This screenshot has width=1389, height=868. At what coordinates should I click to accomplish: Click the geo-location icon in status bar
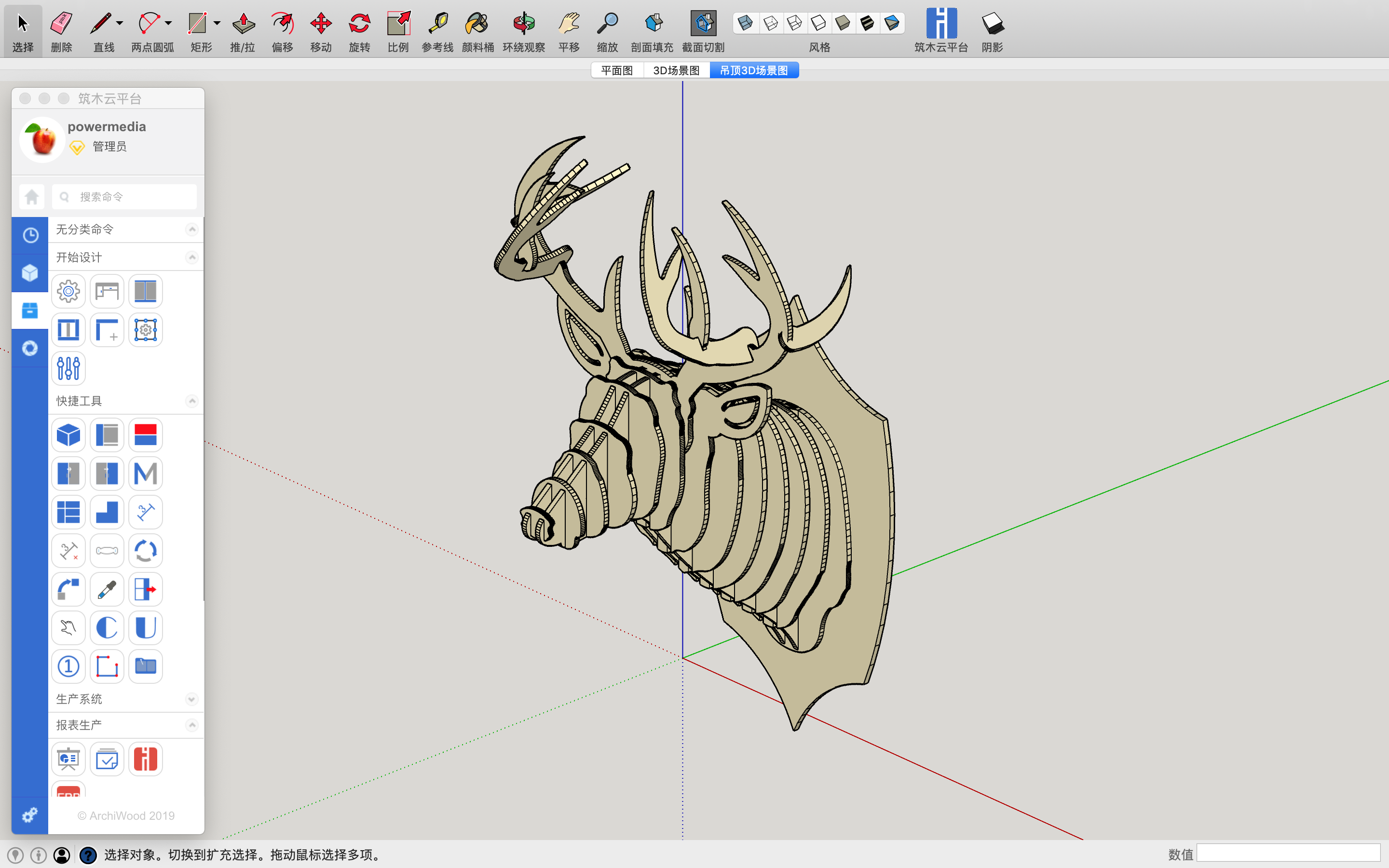click(x=15, y=855)
